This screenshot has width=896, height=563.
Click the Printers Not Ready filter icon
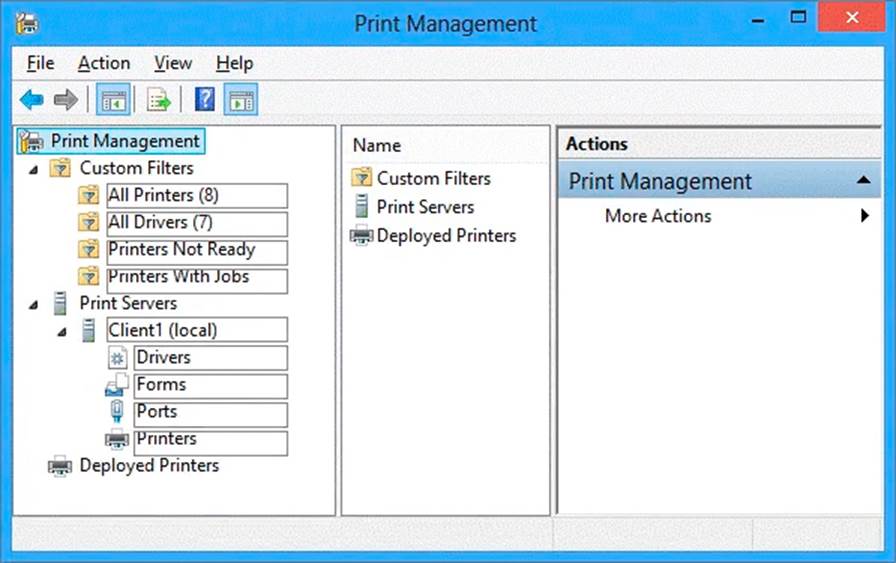(x=89, y=249)
